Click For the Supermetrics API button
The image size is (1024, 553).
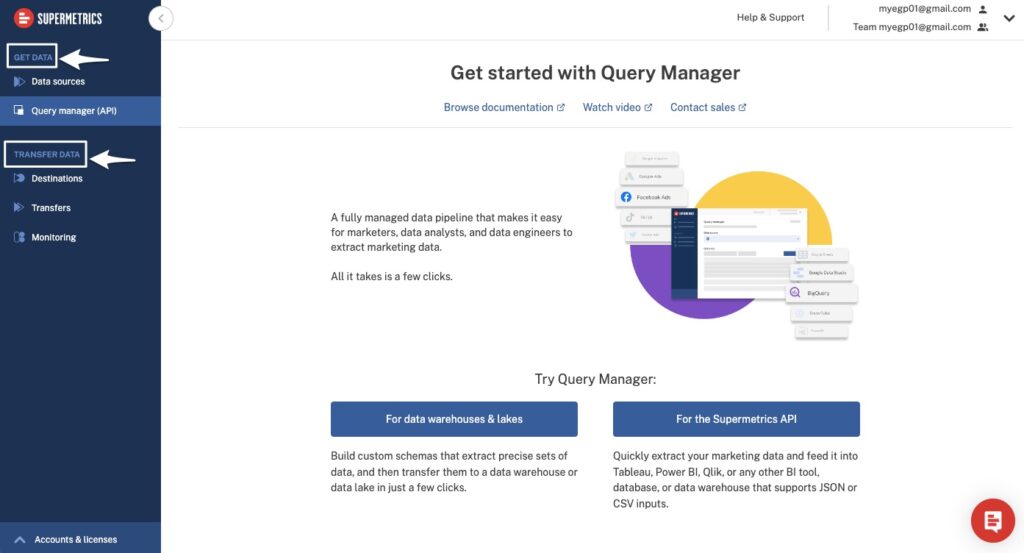(x=736, y=419)
